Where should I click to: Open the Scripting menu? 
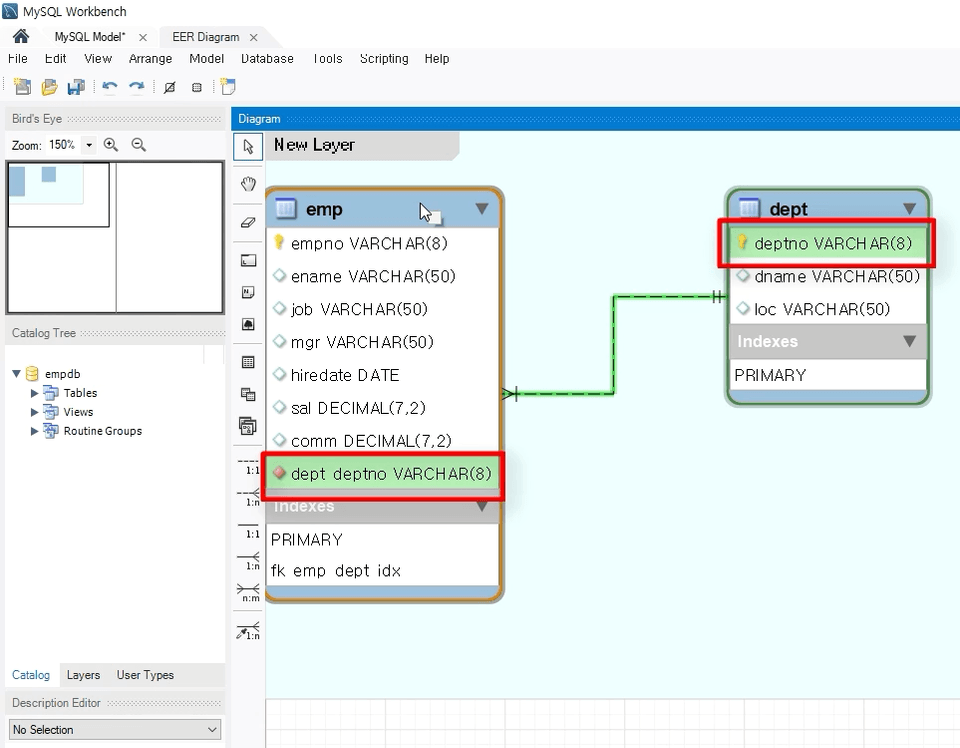point(384,59)
